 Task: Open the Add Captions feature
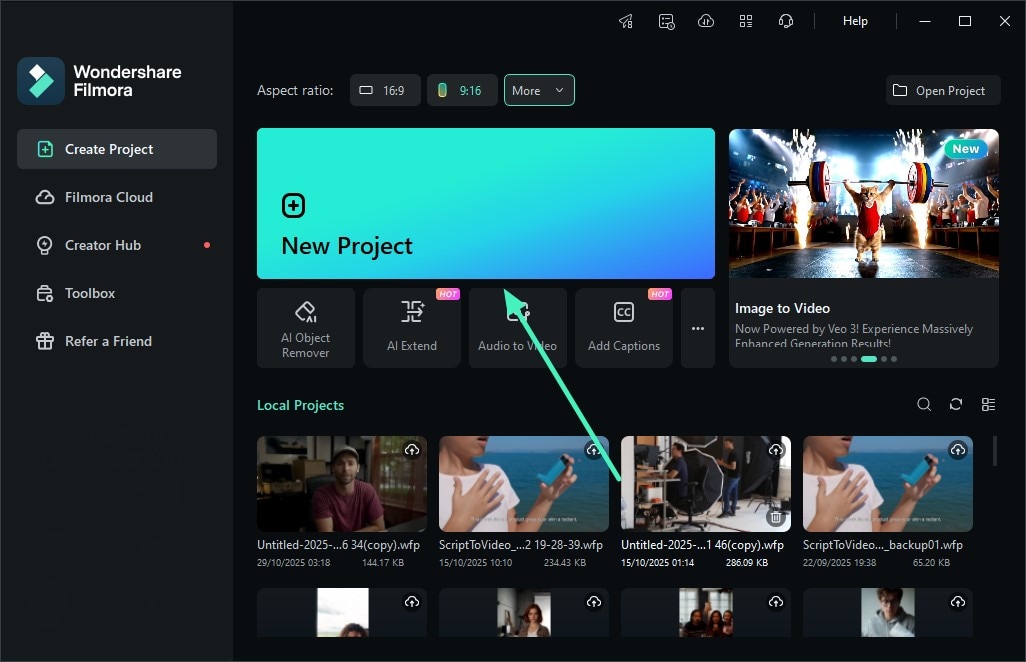coord(623,327)
